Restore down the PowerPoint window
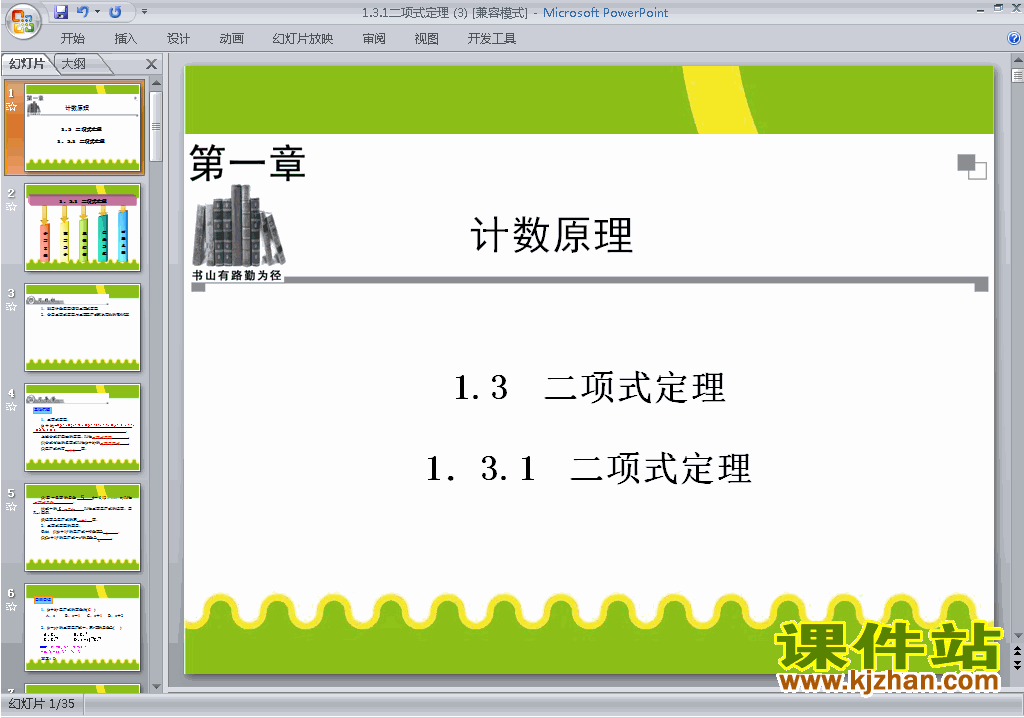The width and height of the screenshot is (1024, 718). pyautogui.click(x=999, y=8)
